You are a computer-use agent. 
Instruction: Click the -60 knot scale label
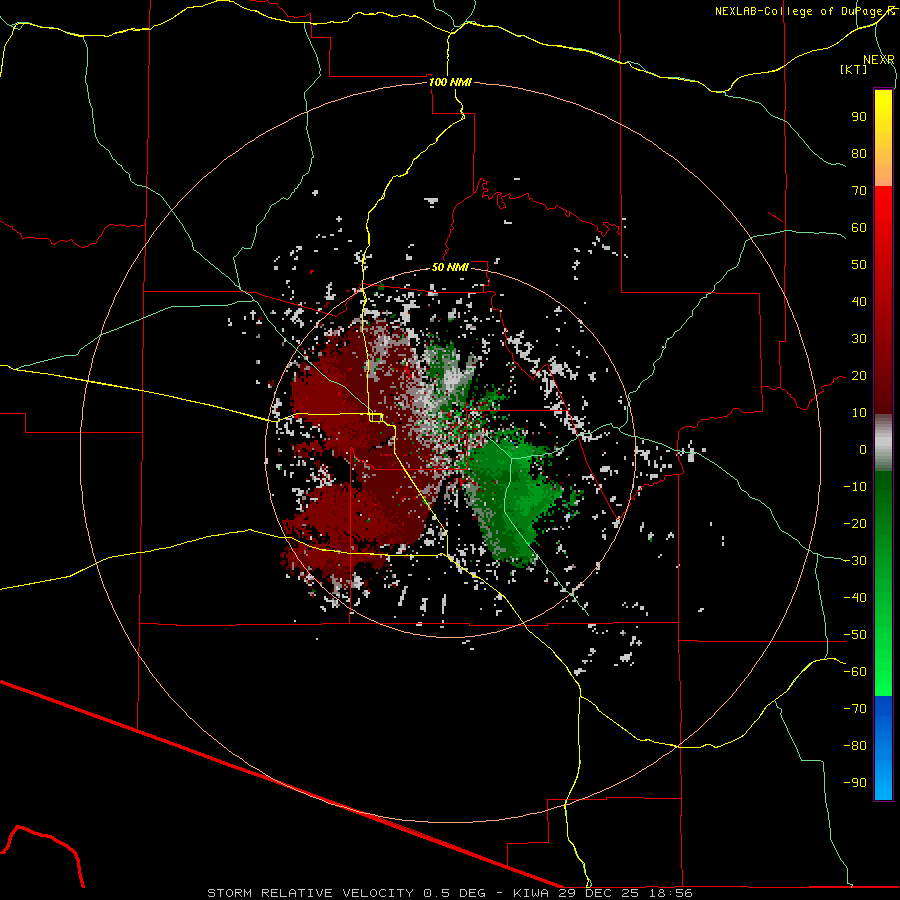855,672
